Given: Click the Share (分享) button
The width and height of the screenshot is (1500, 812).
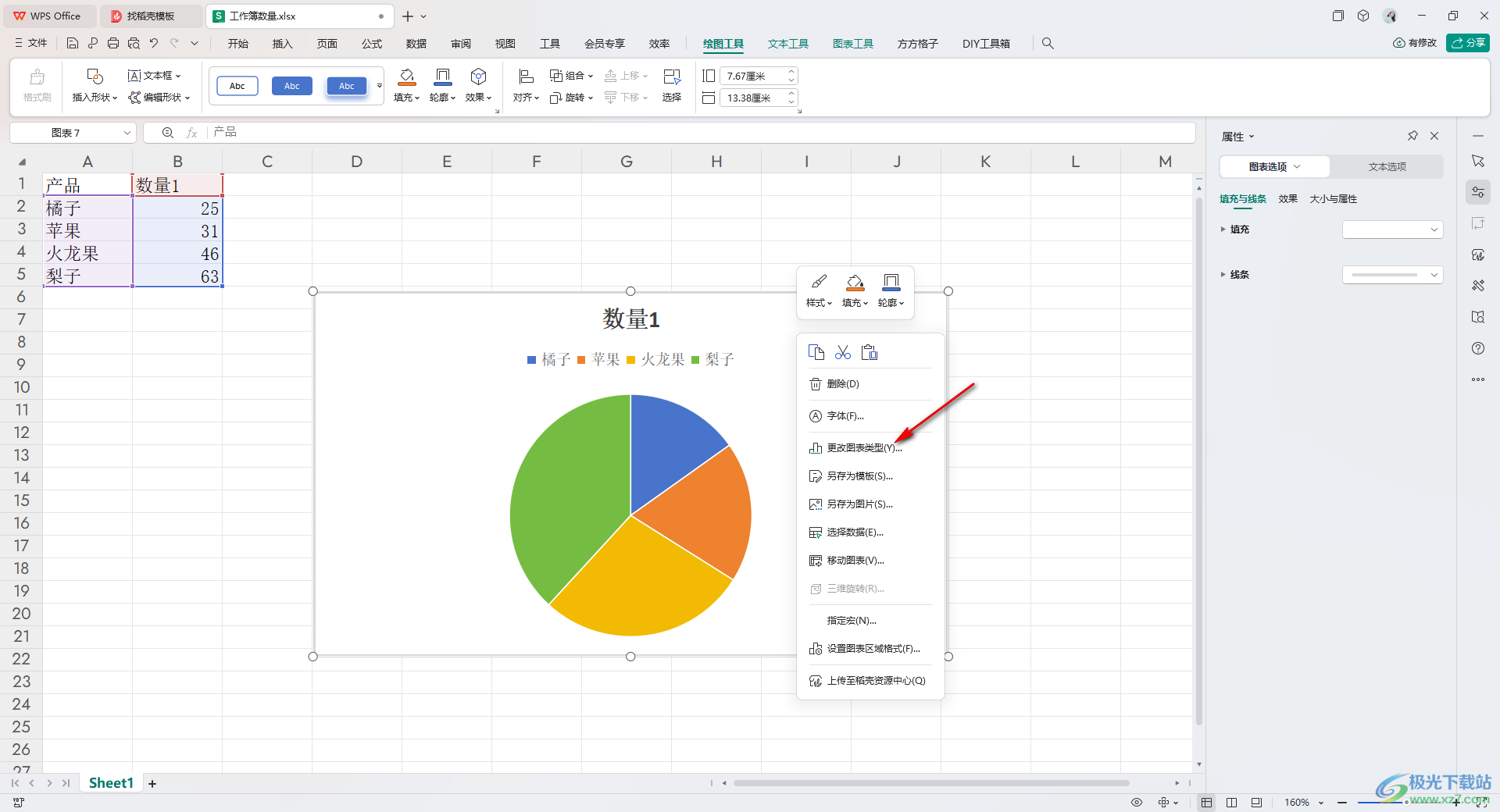Looking at the screenshot, I should [1468, 43].
